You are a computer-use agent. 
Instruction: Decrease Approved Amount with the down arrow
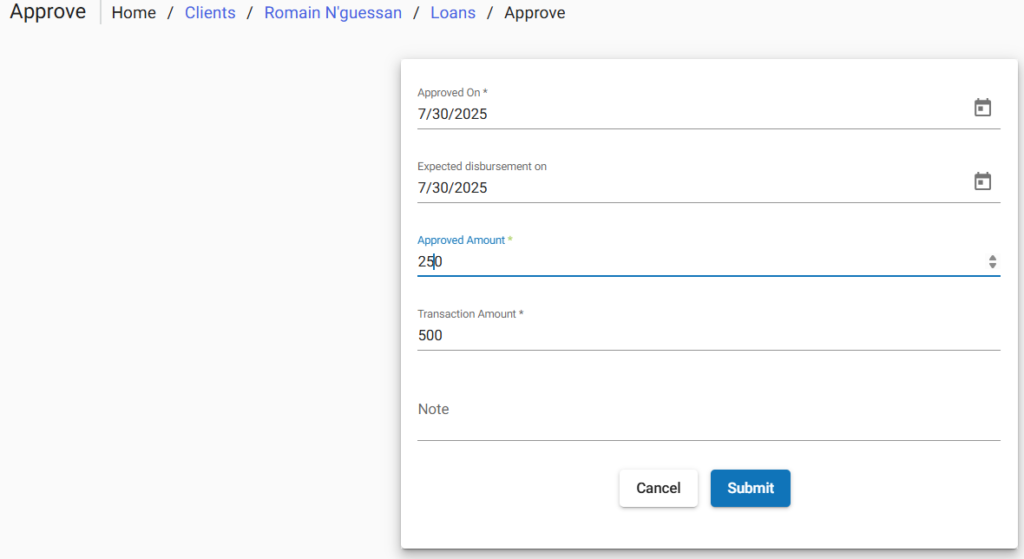(992, 266)
